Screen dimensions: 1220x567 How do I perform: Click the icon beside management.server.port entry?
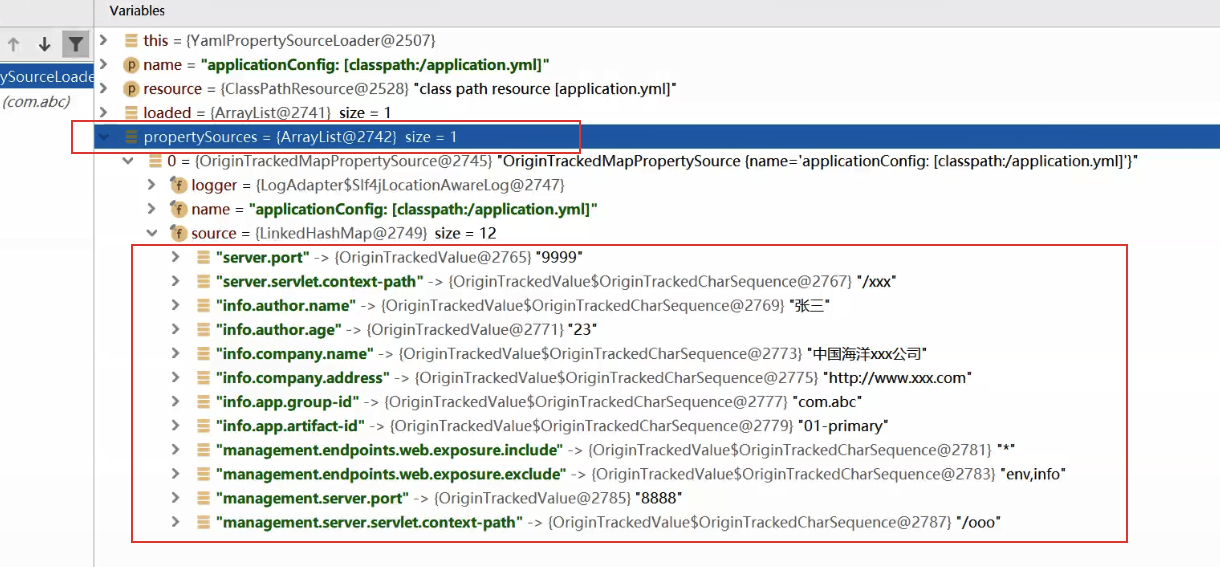point(203,497)
